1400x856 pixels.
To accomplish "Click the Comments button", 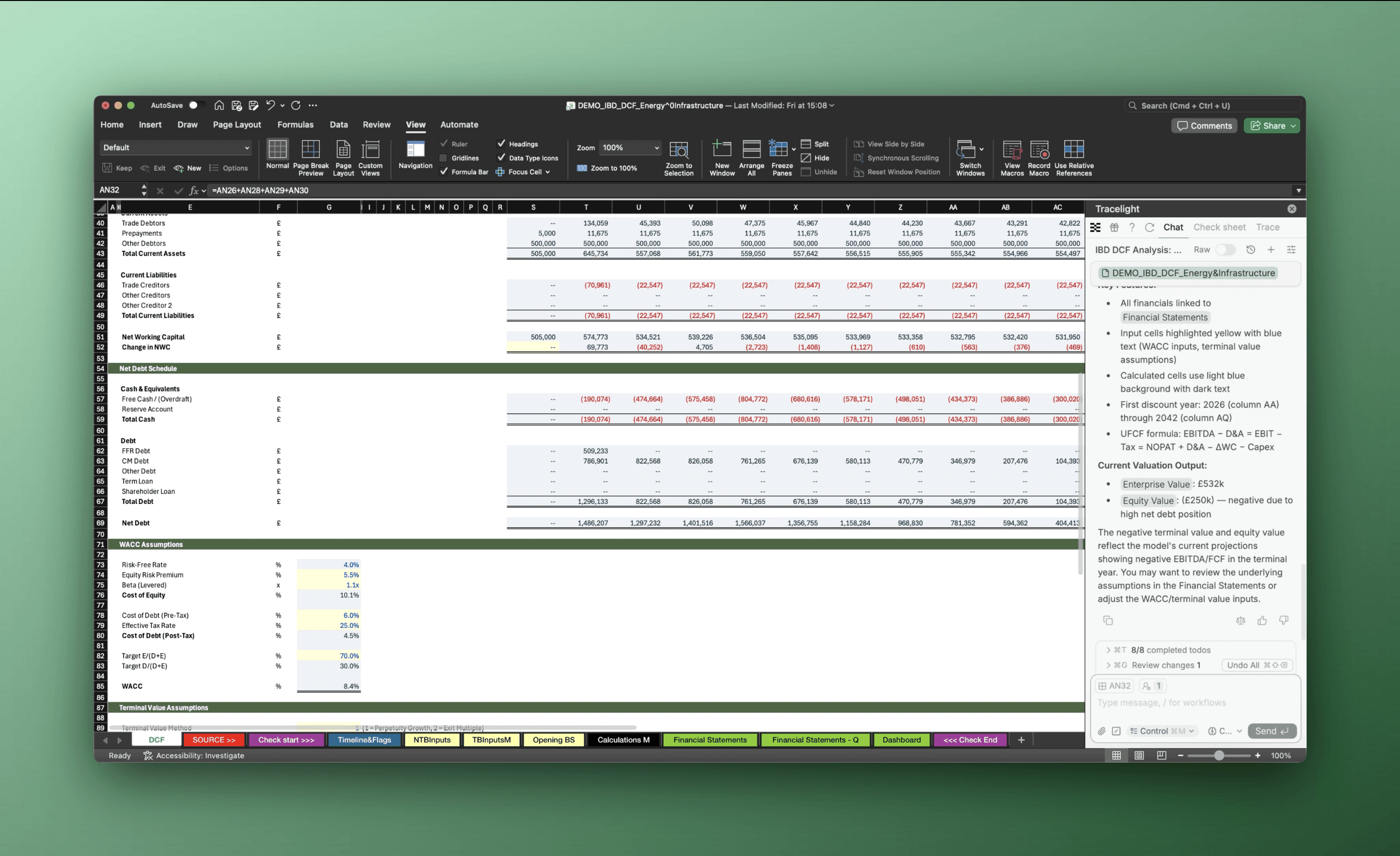I will [1204, 125].
